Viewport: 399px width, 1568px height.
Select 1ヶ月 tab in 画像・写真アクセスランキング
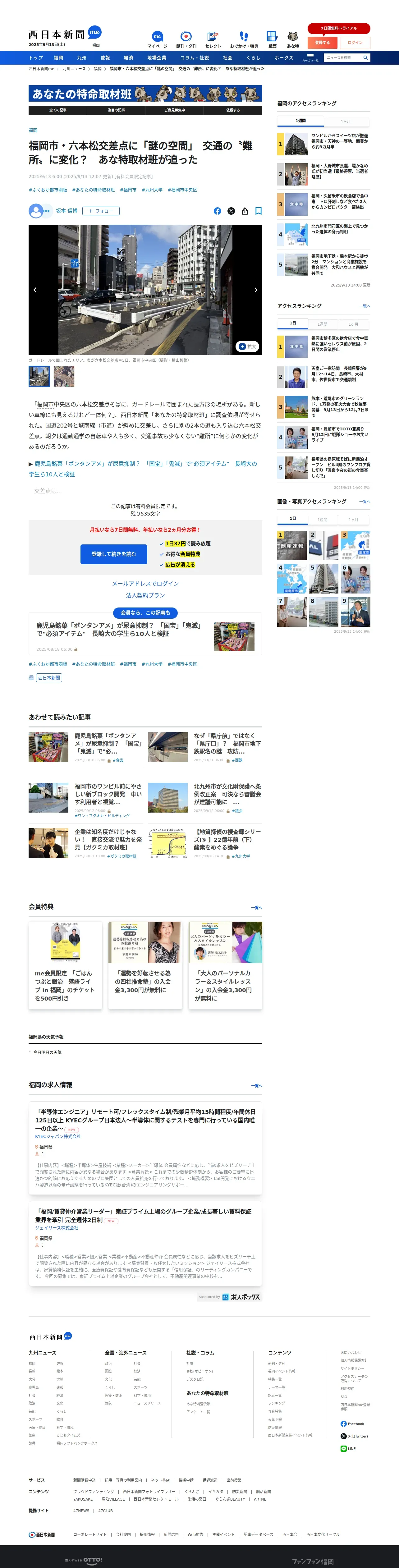pyautogui.click(x=353, y=519)
